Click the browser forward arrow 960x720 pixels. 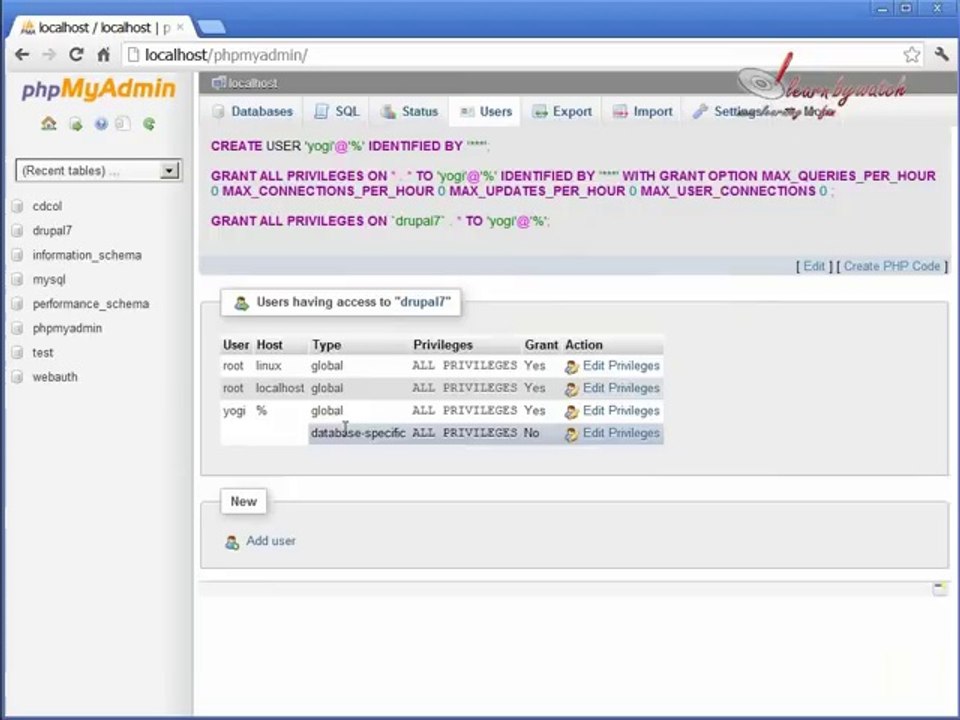[x=49, y=54]
